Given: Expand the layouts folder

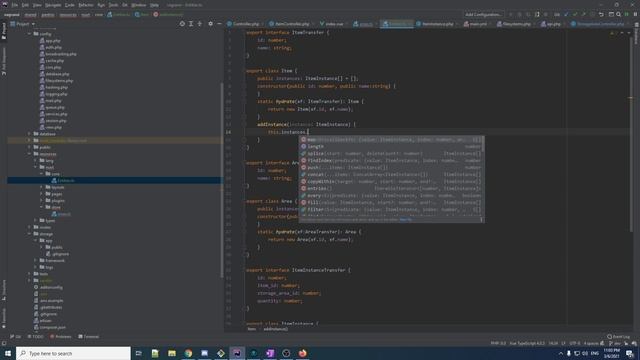Looking at the screenshot, I should (x=42, y=187).
